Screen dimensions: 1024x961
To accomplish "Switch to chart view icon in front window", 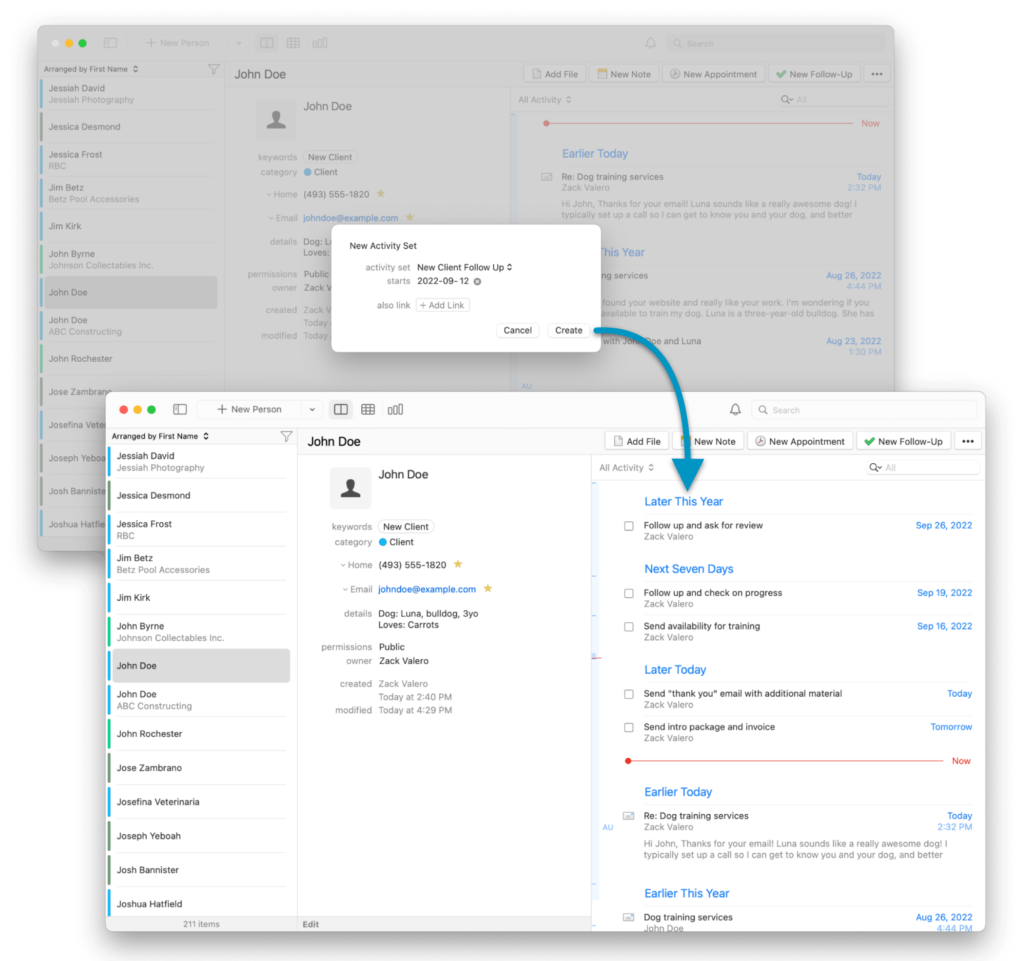I will click(x=395, y=409).
